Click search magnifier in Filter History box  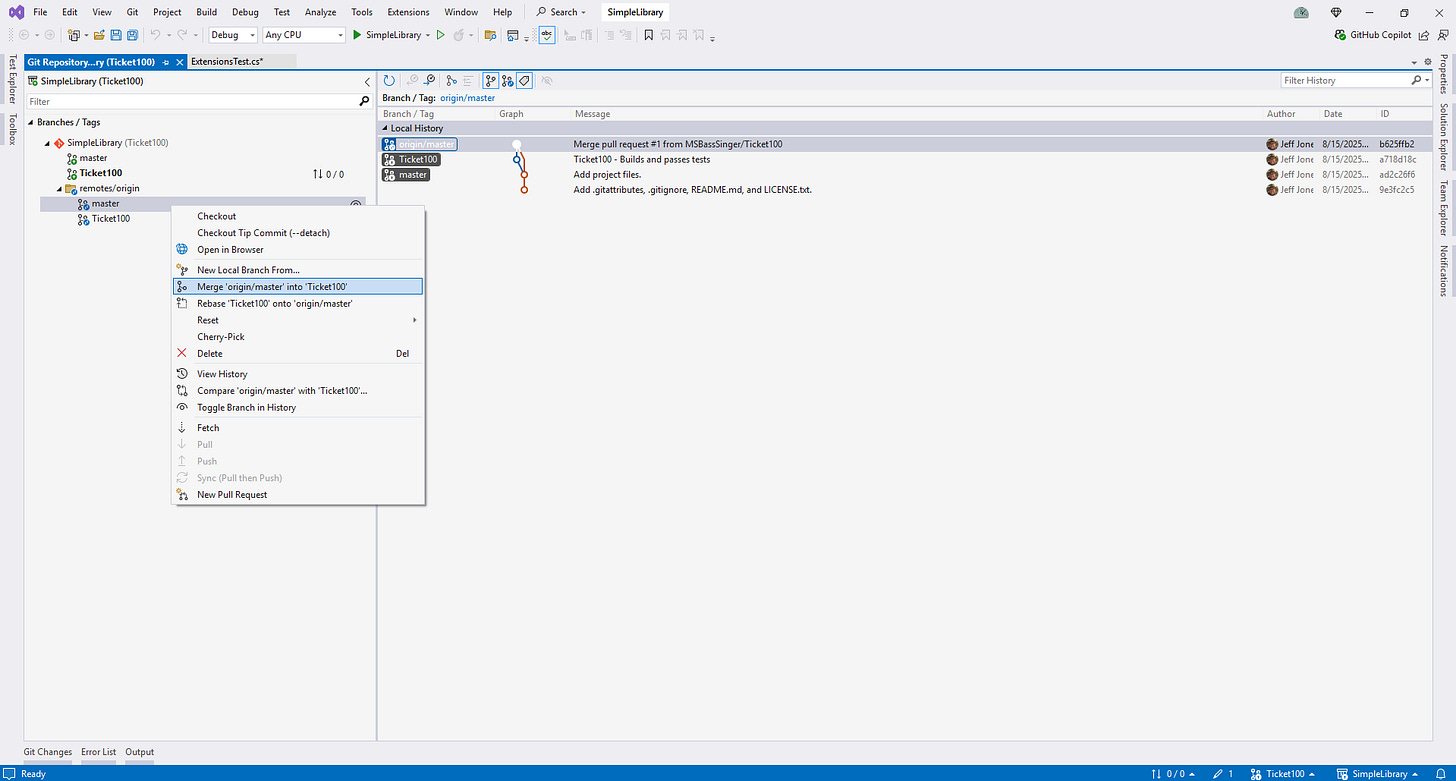coord(1416,80)
